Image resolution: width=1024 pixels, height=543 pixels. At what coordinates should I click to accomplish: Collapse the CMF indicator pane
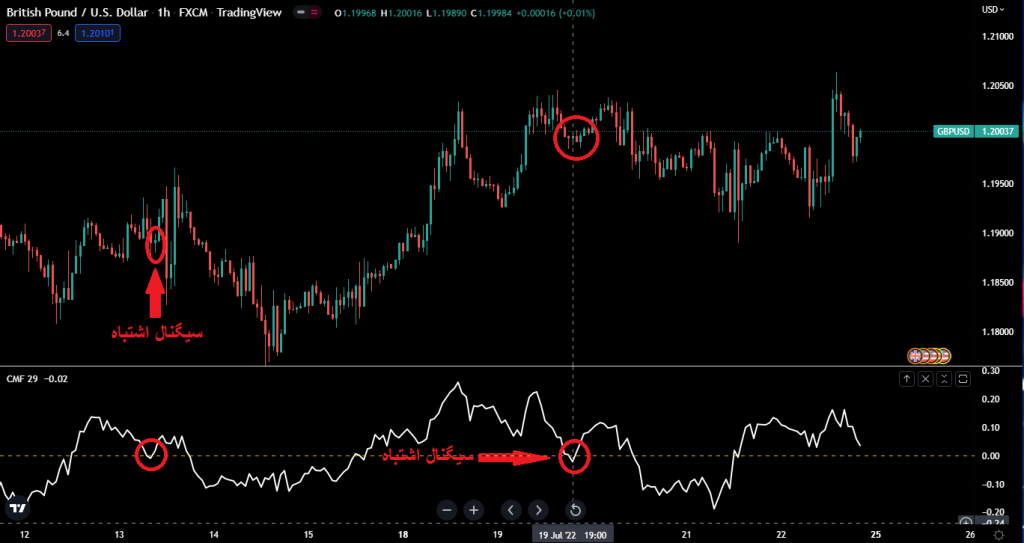[x=945, y=378]
